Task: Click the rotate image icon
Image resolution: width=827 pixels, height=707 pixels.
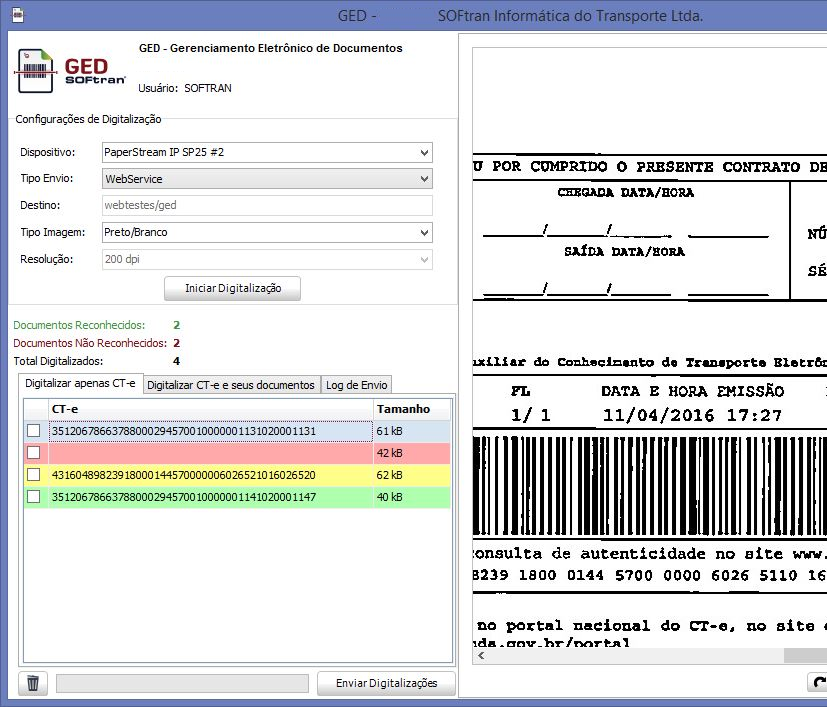Action: (818, 684)
